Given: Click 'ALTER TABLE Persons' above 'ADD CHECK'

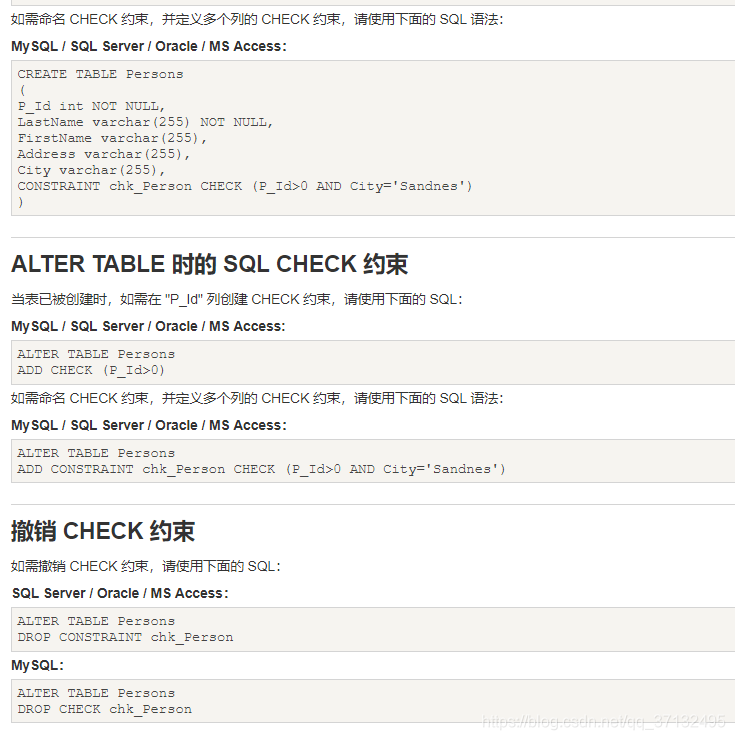Looking at the screenshot, I should point(96,354).
